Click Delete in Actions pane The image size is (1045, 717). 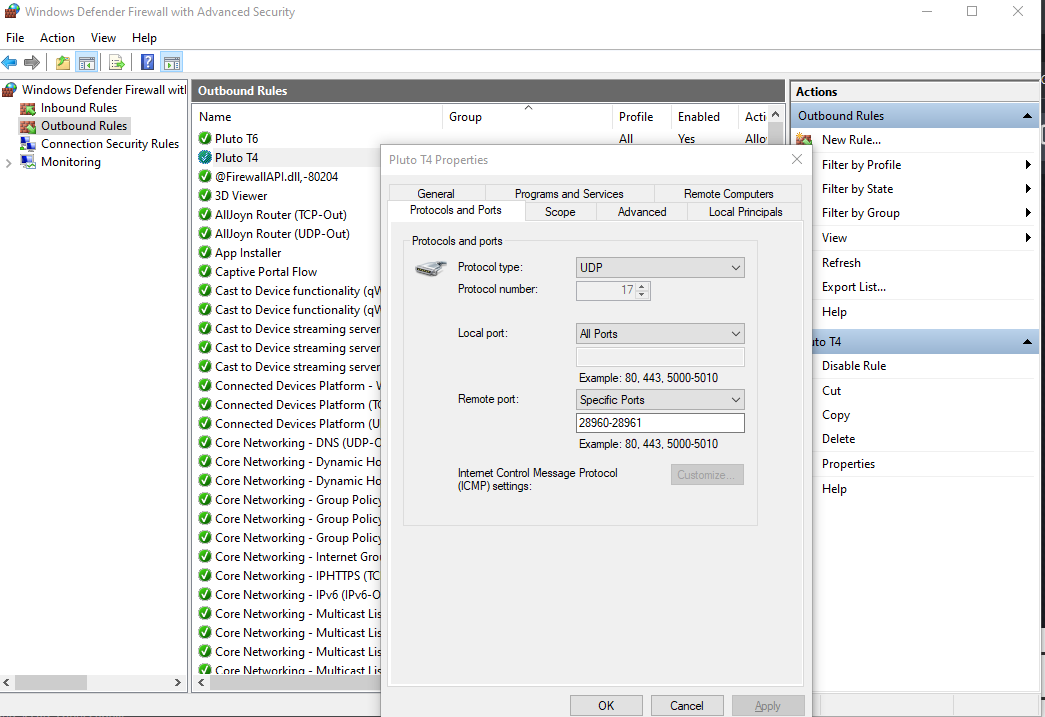[x=838, y=439]
